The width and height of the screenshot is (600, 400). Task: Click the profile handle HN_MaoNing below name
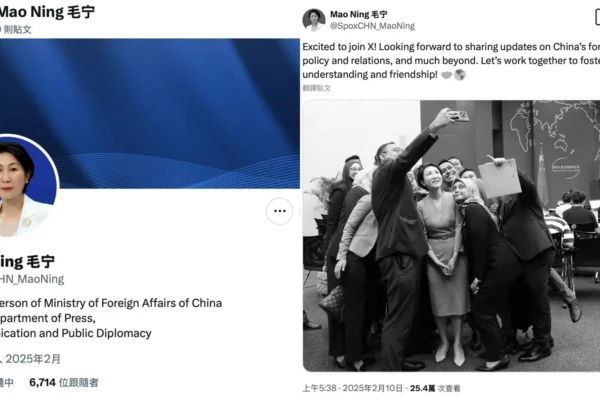(32, 279)
